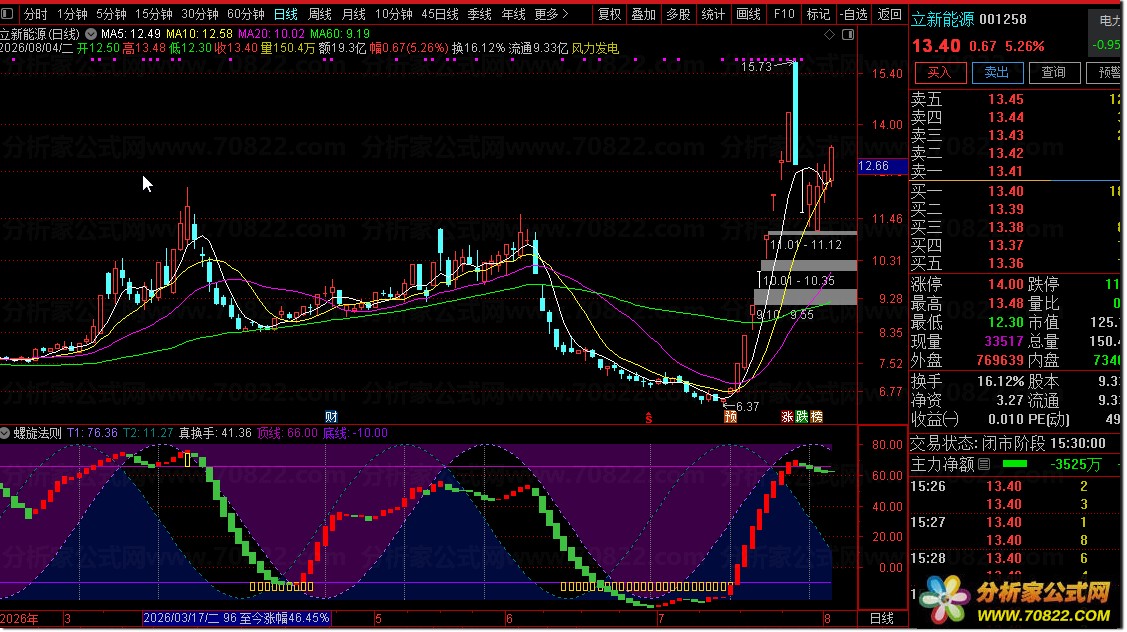
Task: Click the 买五 13.36 price row
Action: (x=1017, y=263)
